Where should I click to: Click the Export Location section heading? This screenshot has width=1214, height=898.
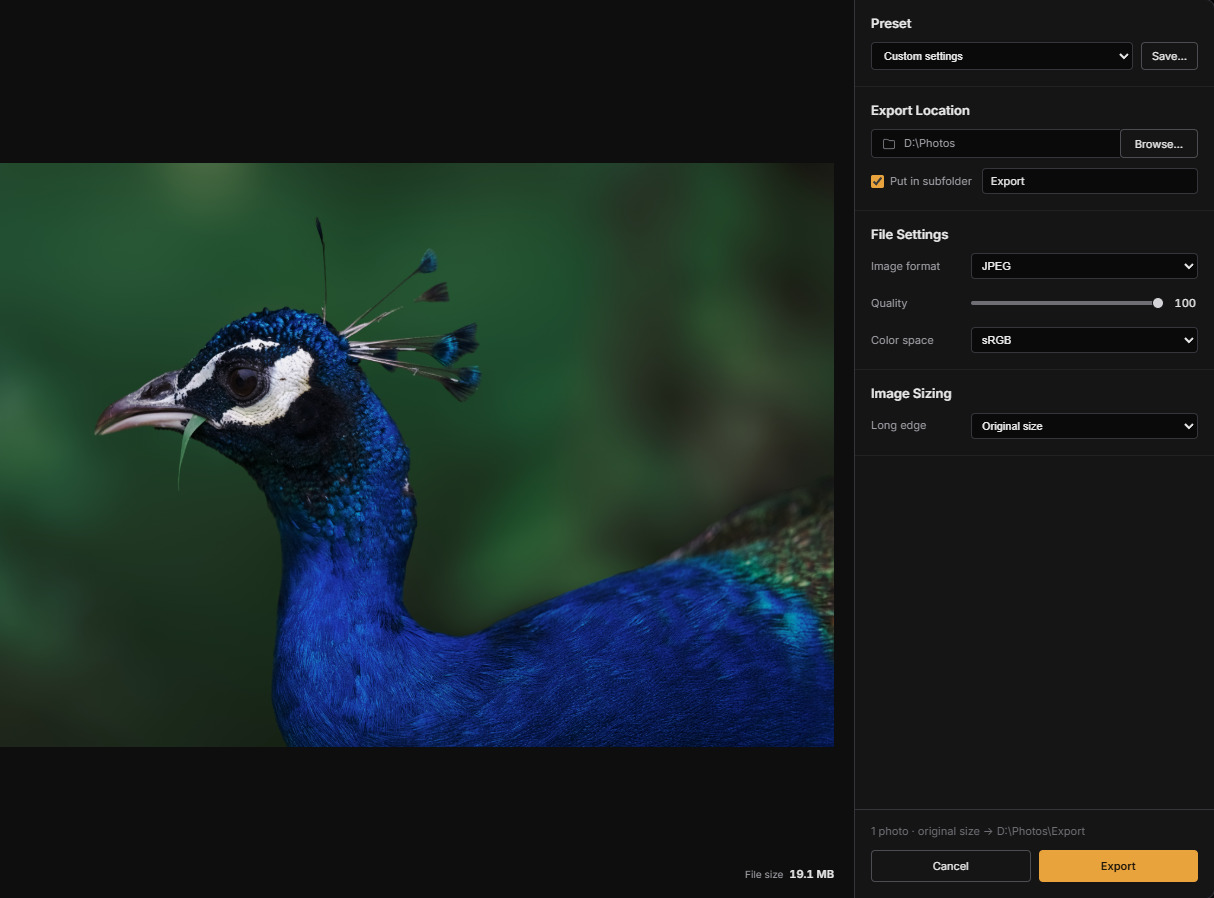click(x=920, y=110)
